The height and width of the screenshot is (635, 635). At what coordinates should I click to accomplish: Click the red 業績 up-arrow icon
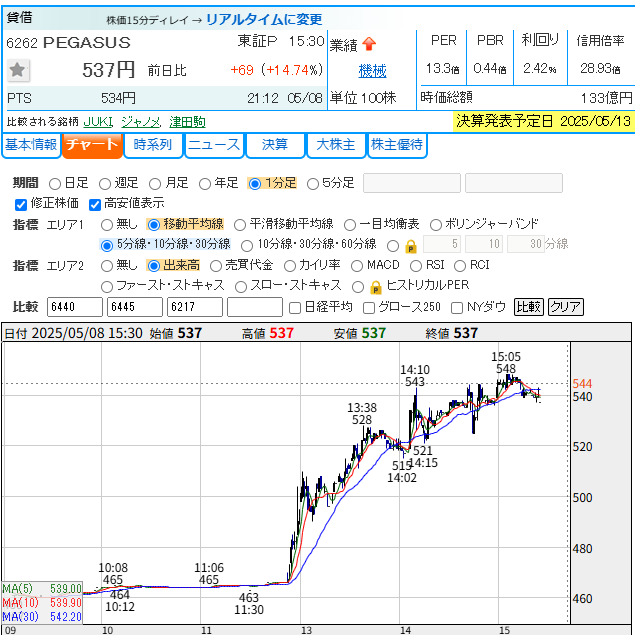click(369, 44)
